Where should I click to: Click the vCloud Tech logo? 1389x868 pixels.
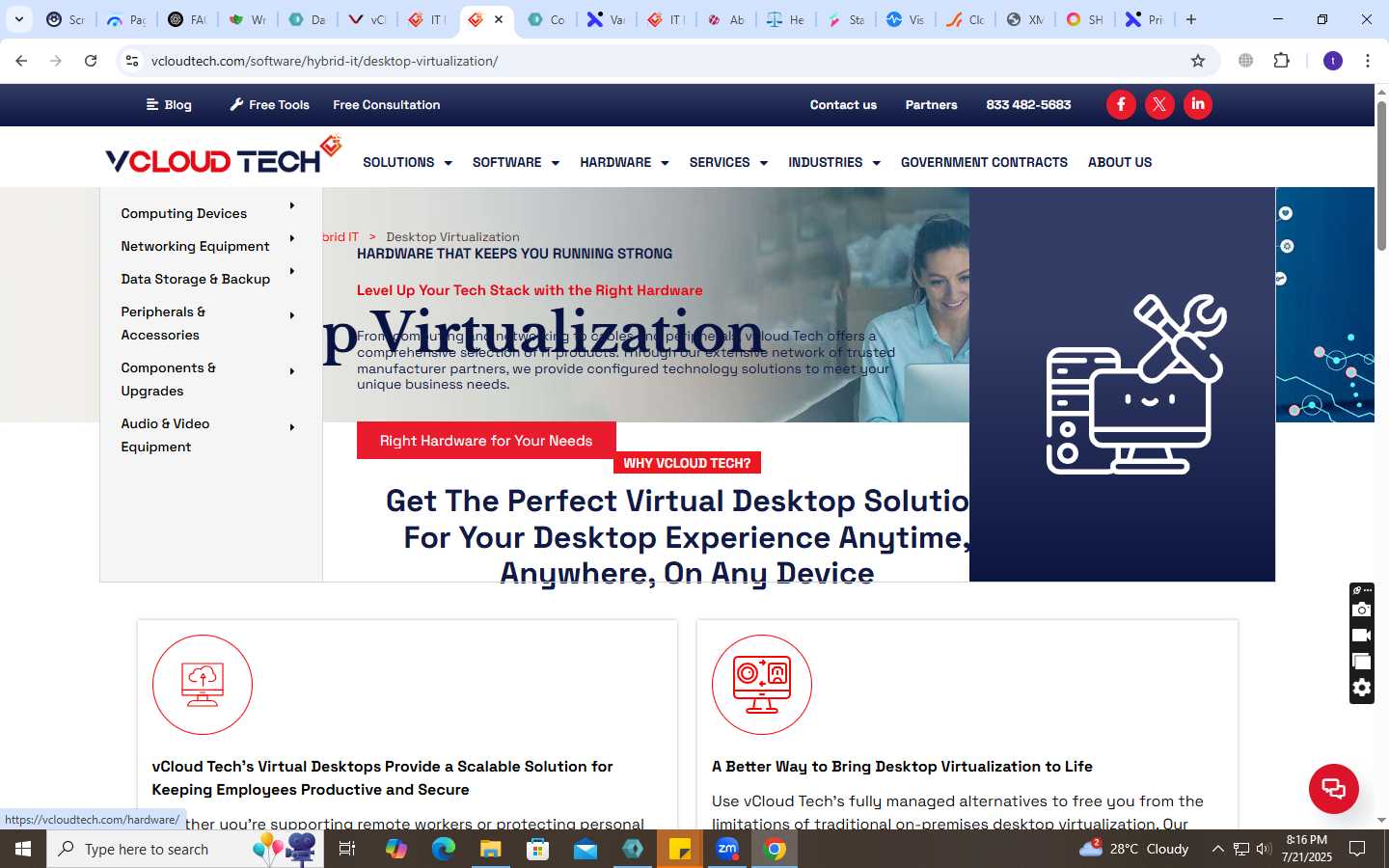(x=223, y=155)
